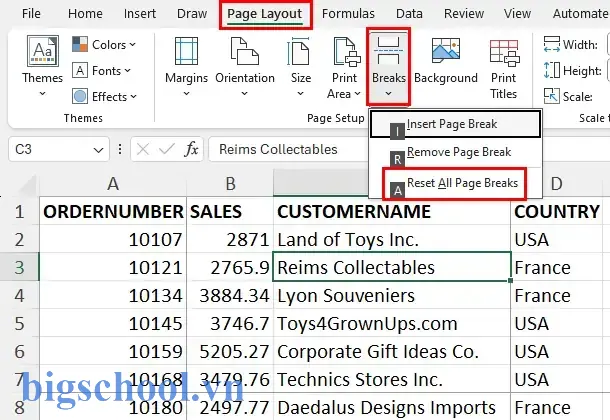Click cell containing Technics Stores Inc.
Image resolution: width=610 pixels, height=420 pixels.
tap(392, 380)
